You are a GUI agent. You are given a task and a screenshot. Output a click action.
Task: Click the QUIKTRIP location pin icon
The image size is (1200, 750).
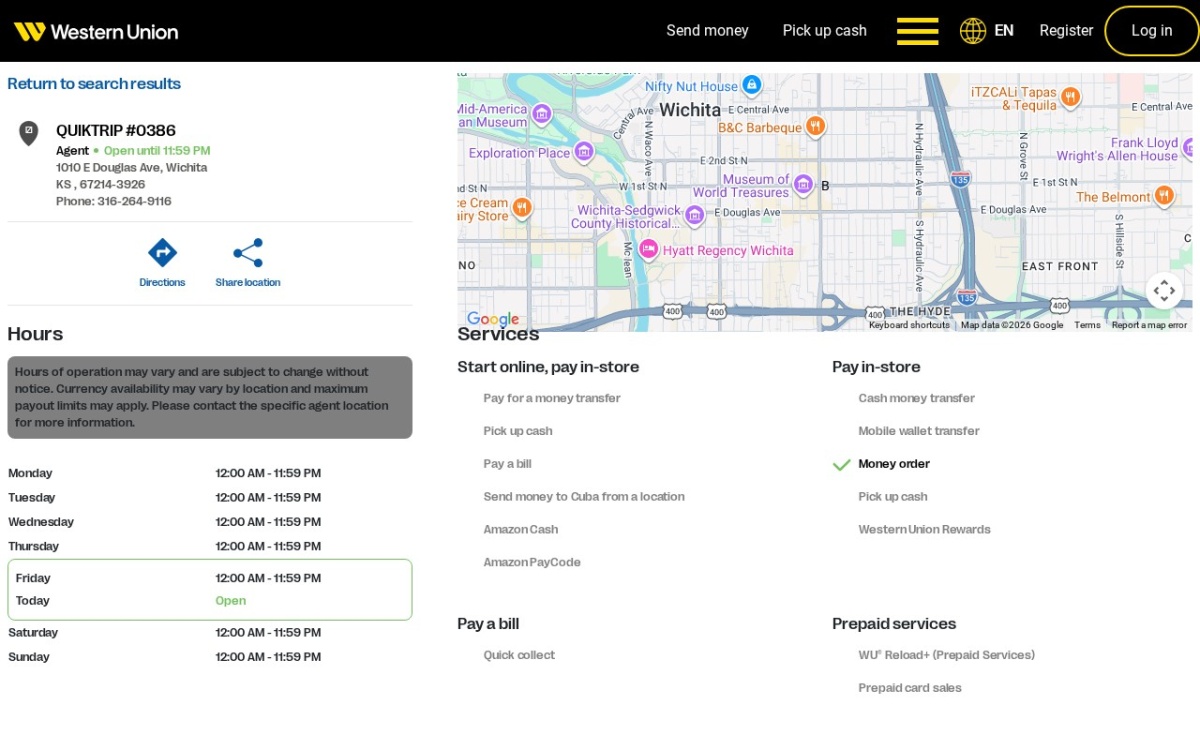click(29, 133)
